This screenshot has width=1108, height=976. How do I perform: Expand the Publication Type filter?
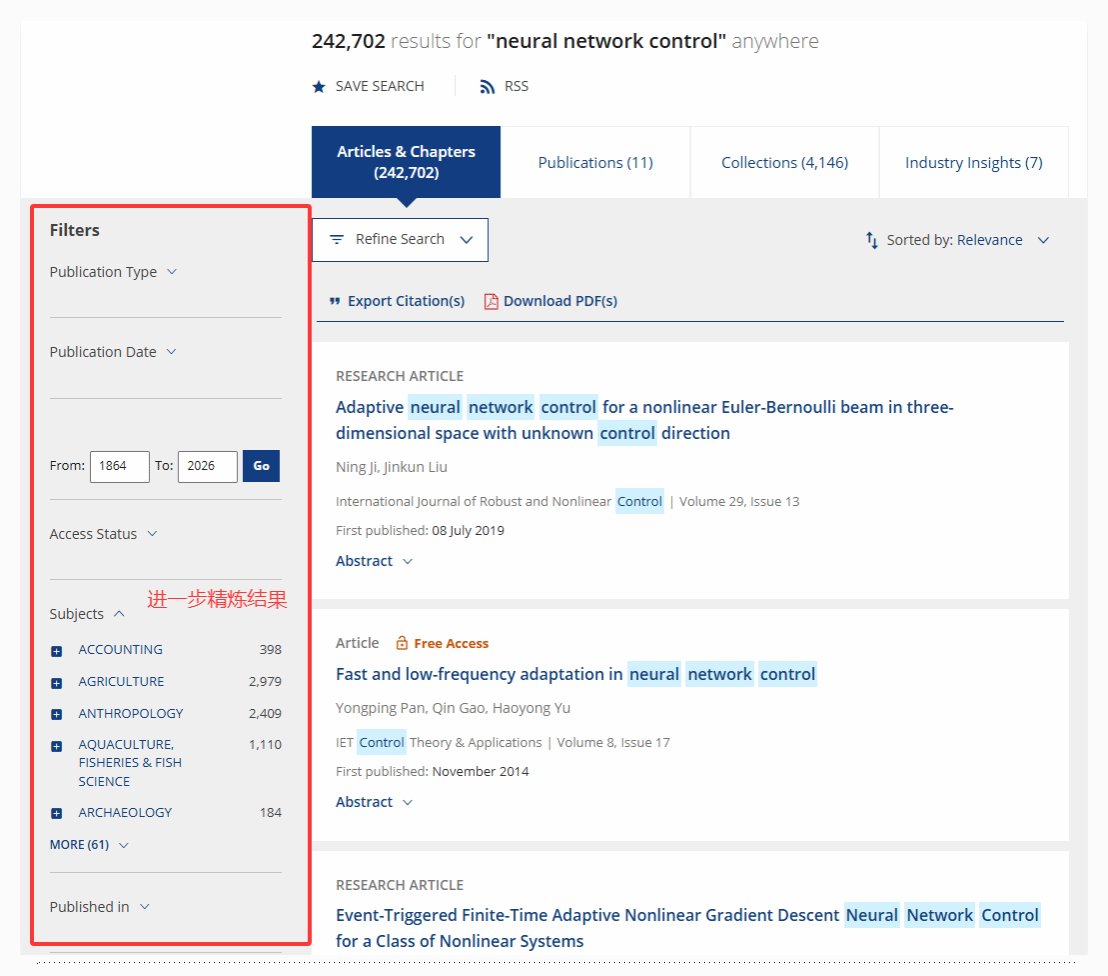[113, 272]
